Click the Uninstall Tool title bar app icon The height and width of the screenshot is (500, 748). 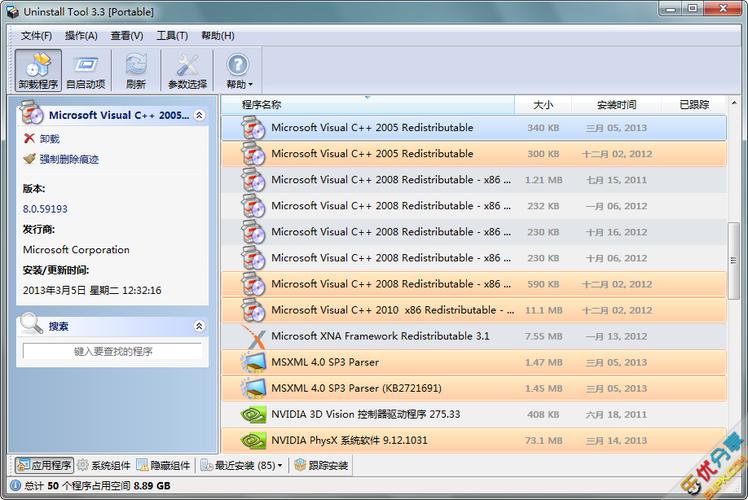point(13,11)
